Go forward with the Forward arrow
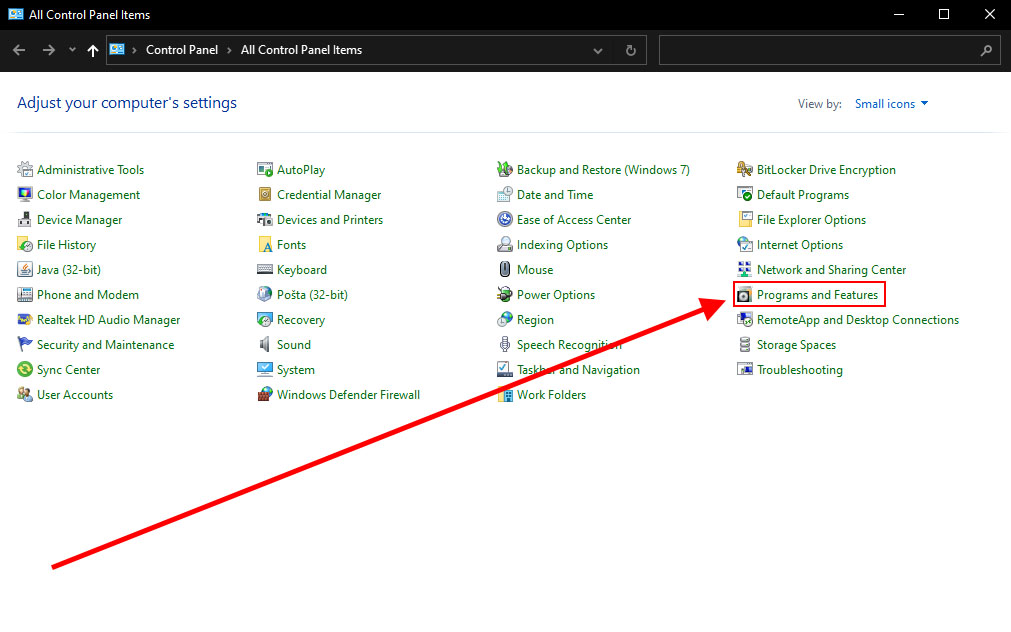Image resolution: width=1011 pixels, height=632 pixels. (x=48, y=50)
